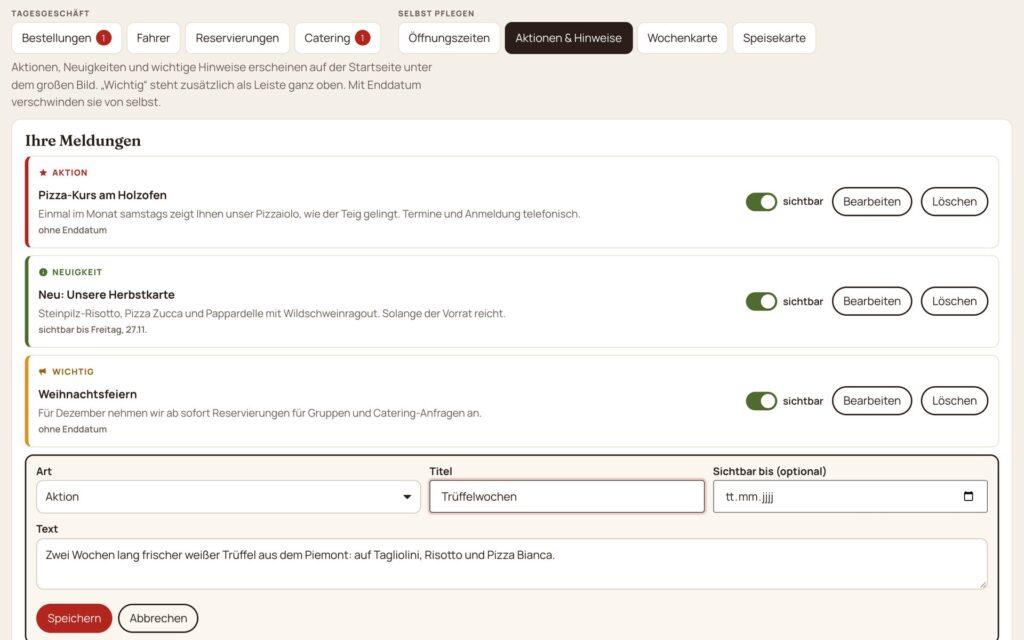Click the Sichtbar bis date field

click(850, 497)
